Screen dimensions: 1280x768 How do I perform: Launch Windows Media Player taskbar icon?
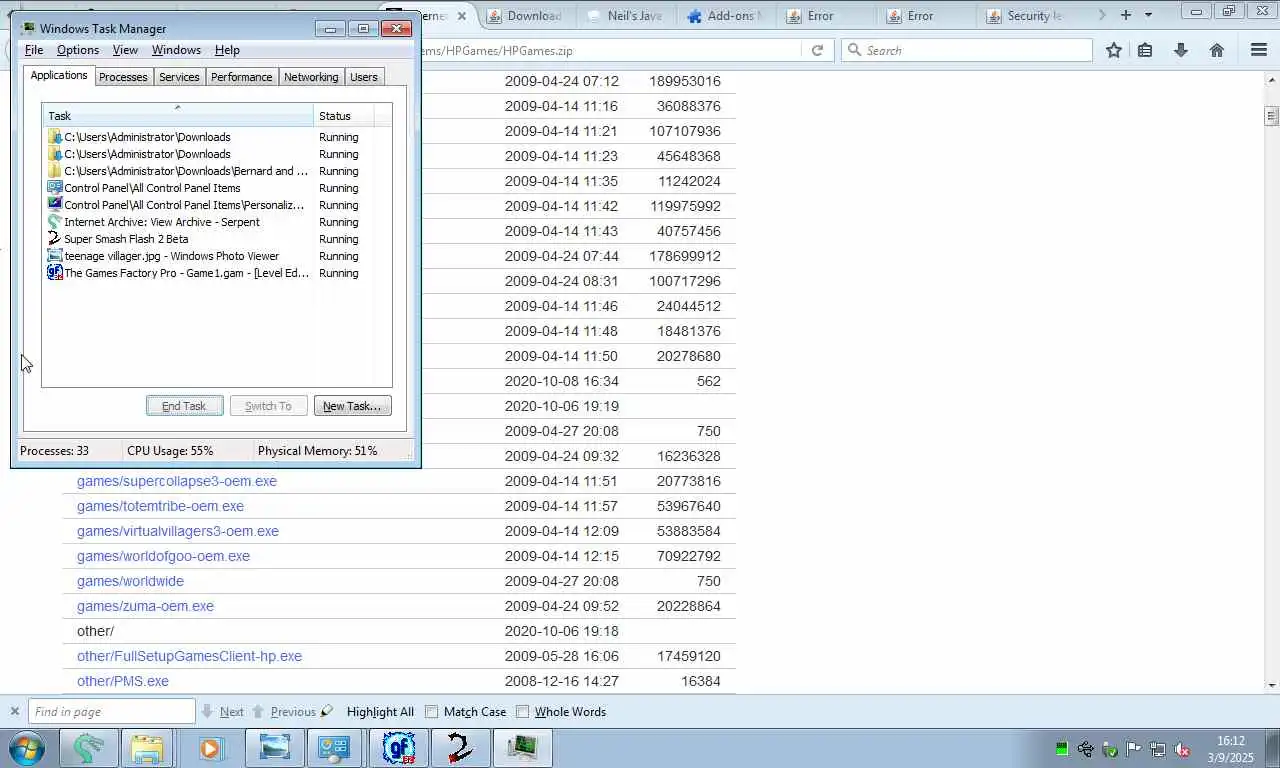(210, 748)
